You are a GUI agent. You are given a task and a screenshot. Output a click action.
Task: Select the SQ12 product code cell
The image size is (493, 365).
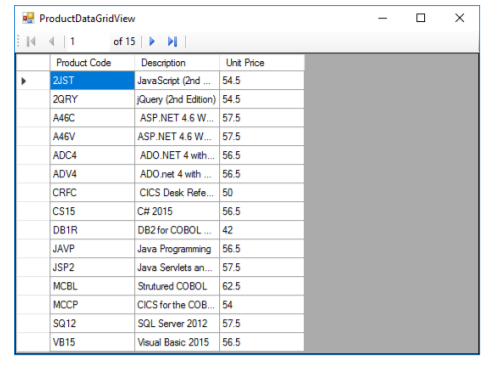(92, 323)
